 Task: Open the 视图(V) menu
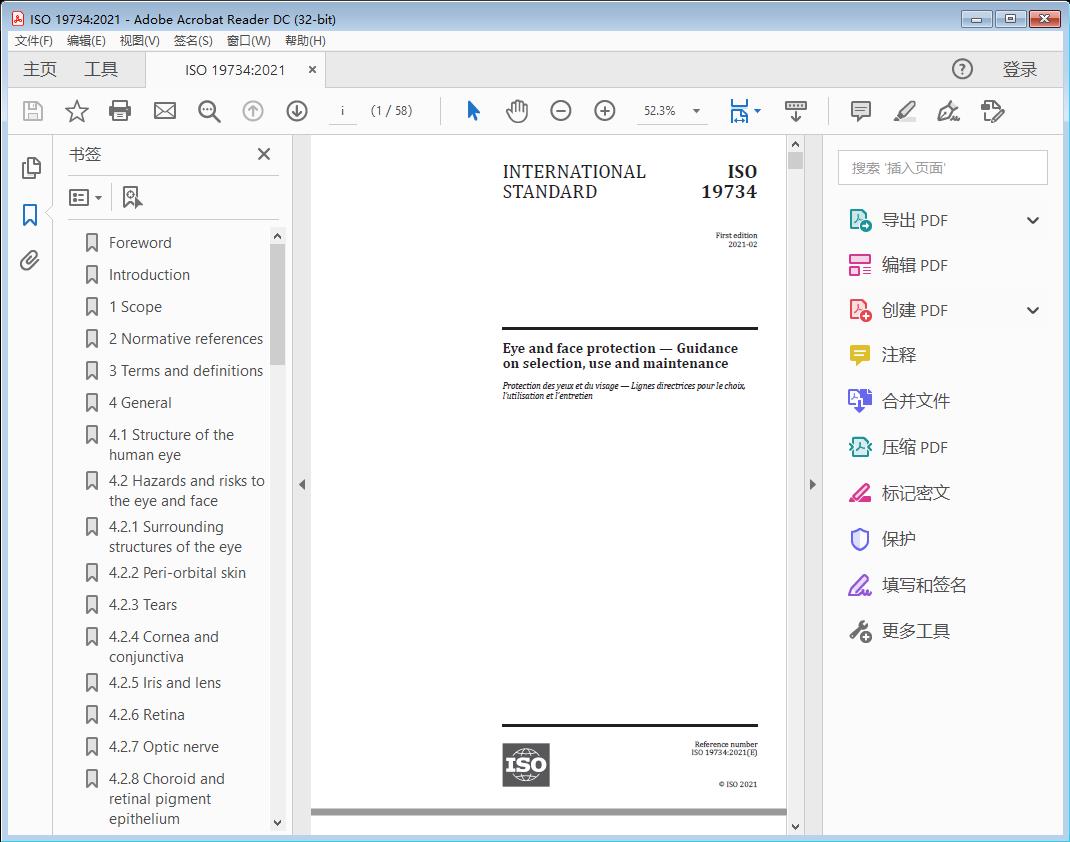[x=139, y=41]
